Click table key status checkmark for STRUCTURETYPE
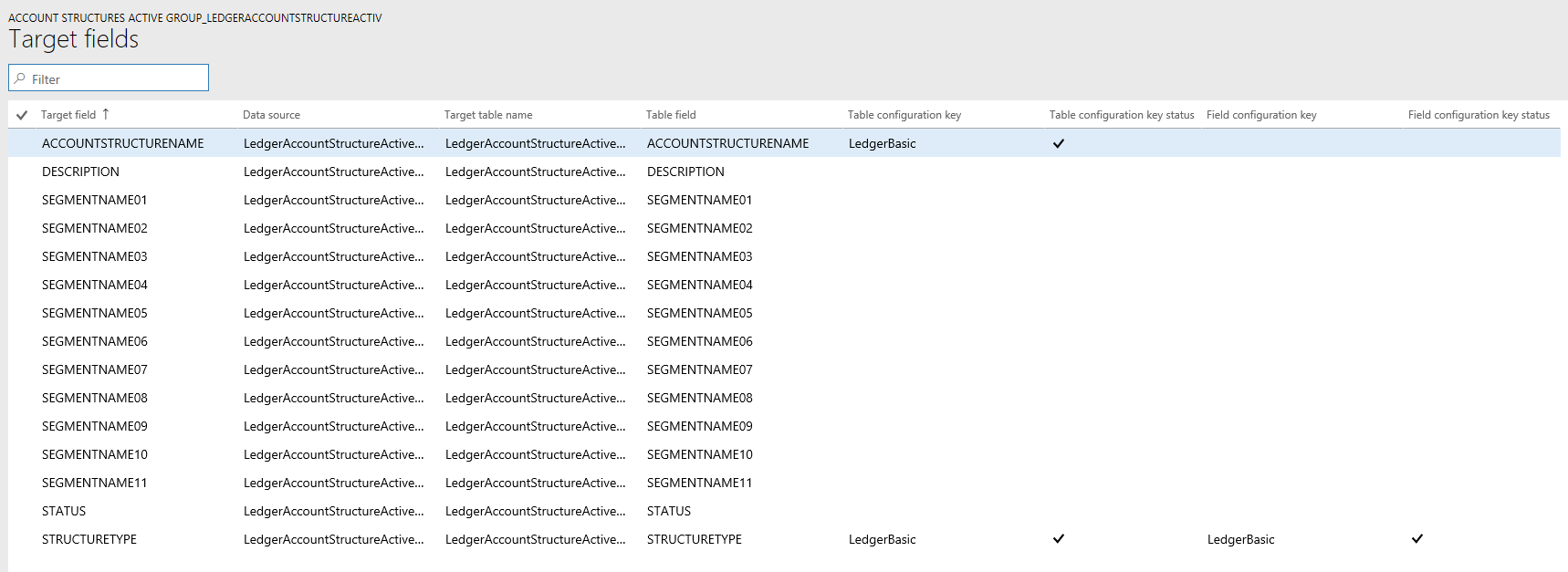The image size is (1568, 572). [1059, 539]
